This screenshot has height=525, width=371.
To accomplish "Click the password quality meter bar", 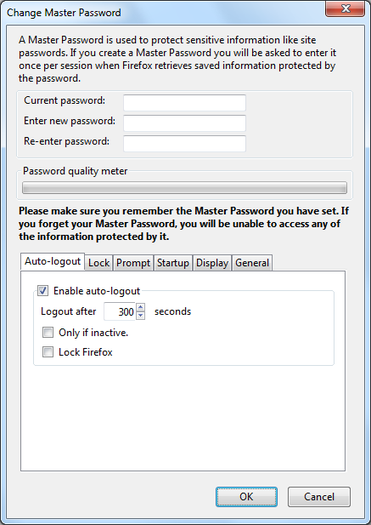I will click(184, 188).
